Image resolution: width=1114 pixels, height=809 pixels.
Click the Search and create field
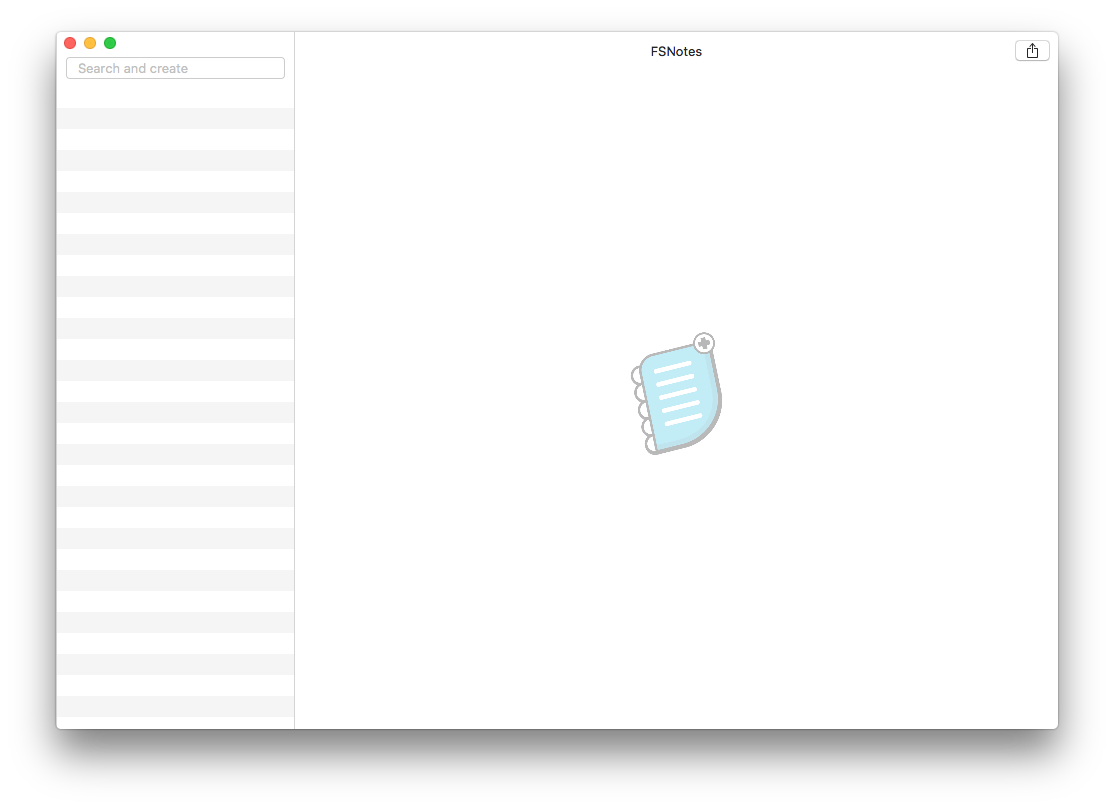point(175,68)
